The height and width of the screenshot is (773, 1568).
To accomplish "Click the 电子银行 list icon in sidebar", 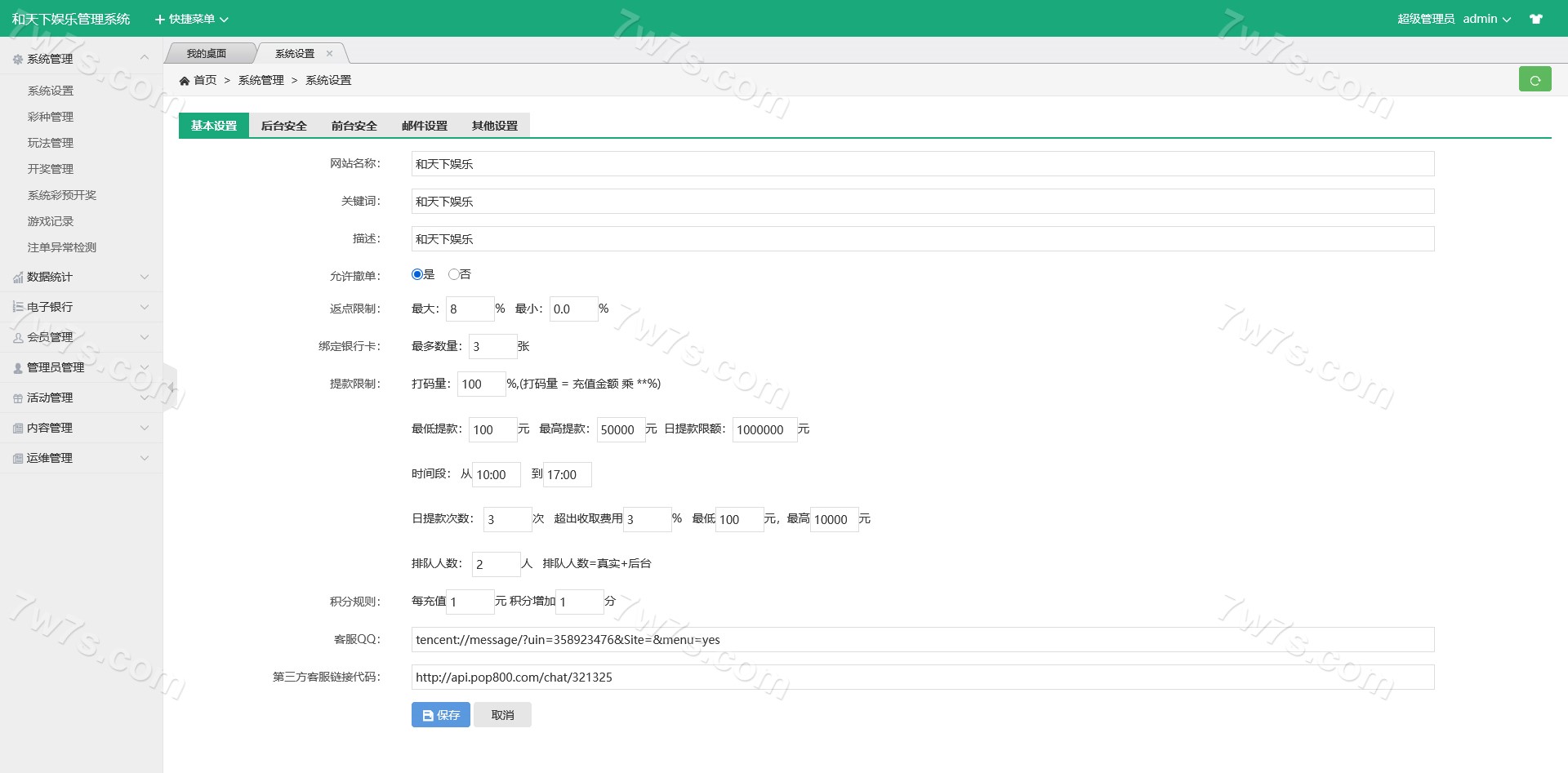I will [17, 308].
